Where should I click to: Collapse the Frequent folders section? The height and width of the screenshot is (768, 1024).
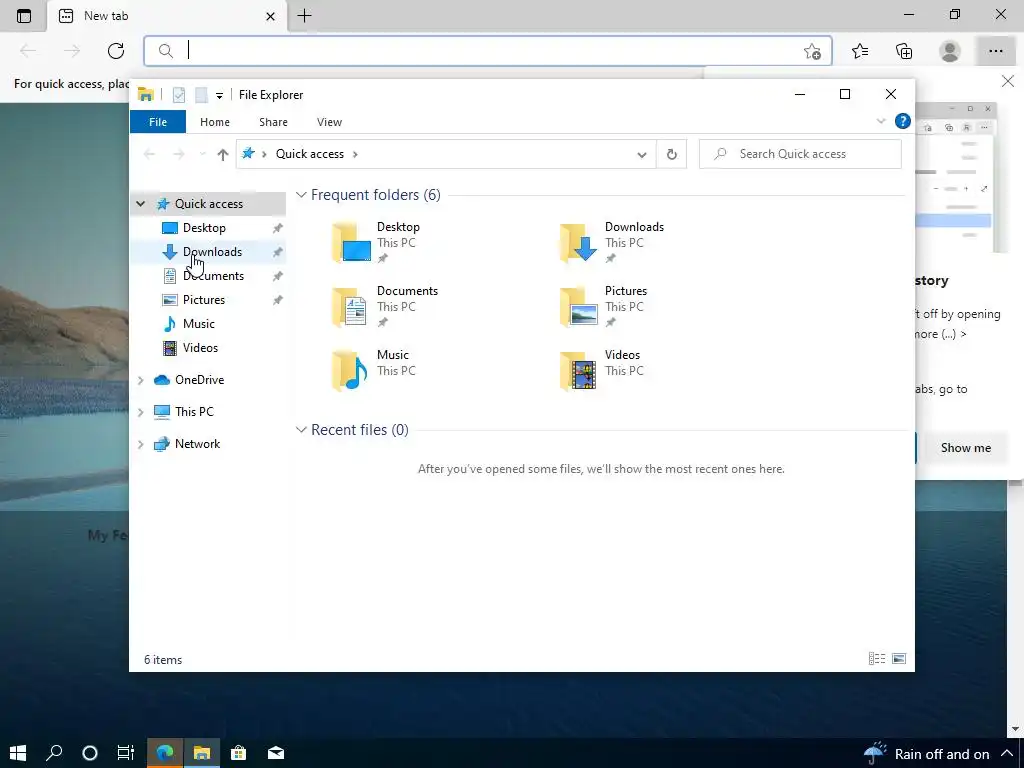coord(301,195)
